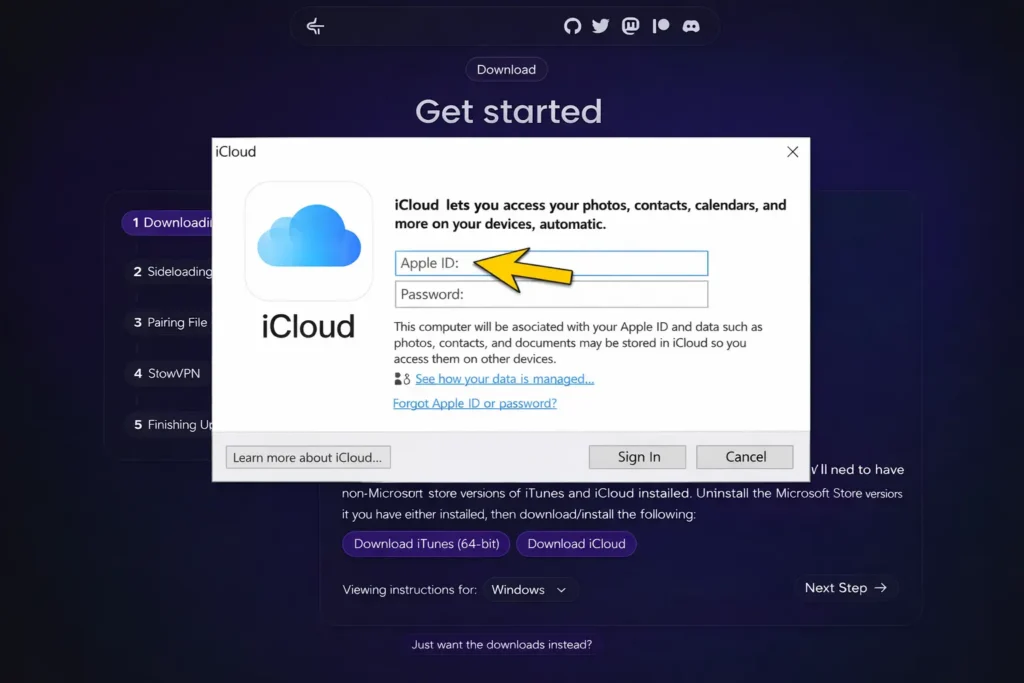
Task: Open the Mastodon icon link
Action: click(630, 26)
